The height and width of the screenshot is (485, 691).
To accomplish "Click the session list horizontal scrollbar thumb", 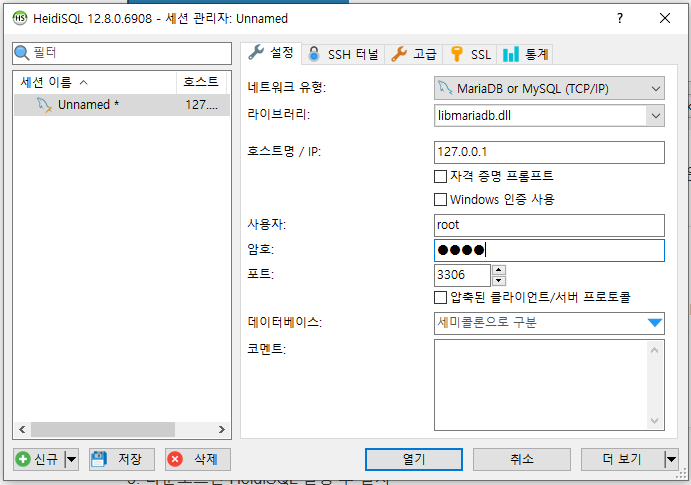I will tap(103, 429).
